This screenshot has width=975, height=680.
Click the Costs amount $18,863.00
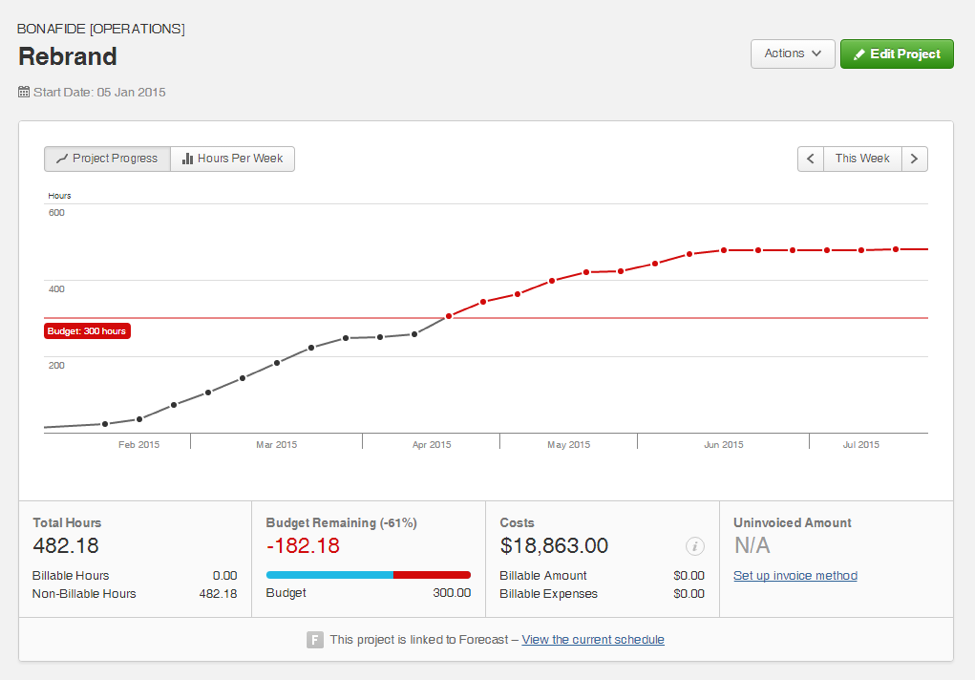click(554, 546)
